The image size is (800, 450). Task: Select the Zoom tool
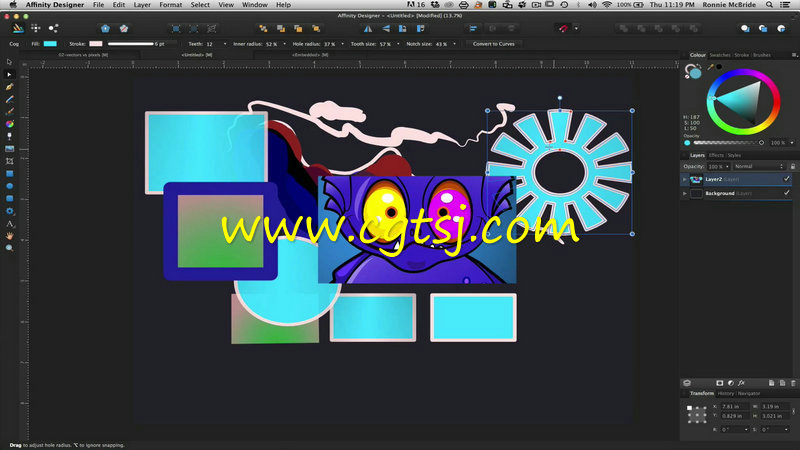9,248
